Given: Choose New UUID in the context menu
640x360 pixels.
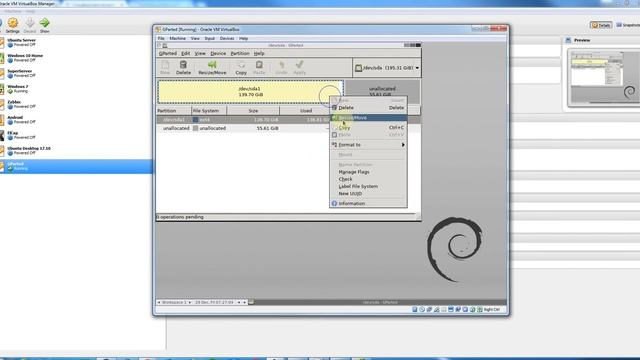Looking at the screenshot, I should pos(368,194).
